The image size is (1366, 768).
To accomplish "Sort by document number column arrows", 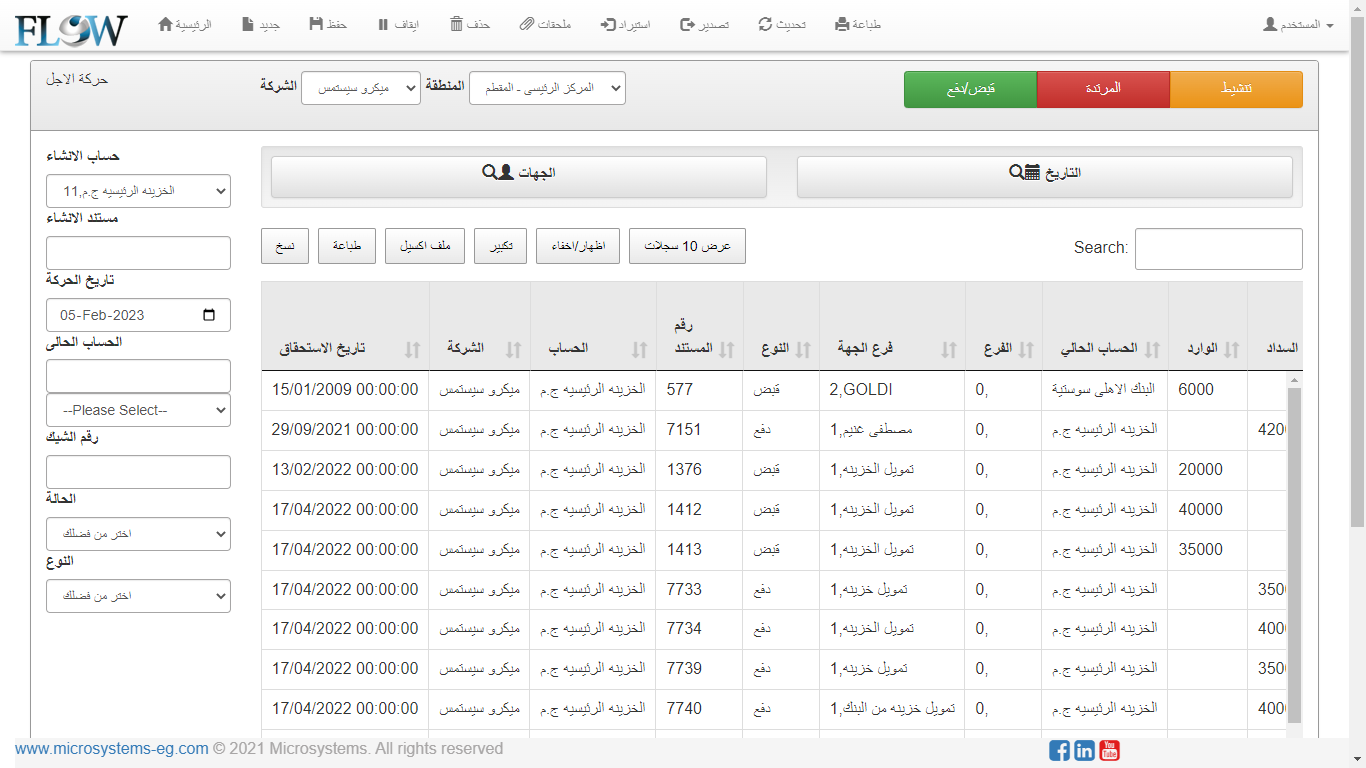I will 727,349.
